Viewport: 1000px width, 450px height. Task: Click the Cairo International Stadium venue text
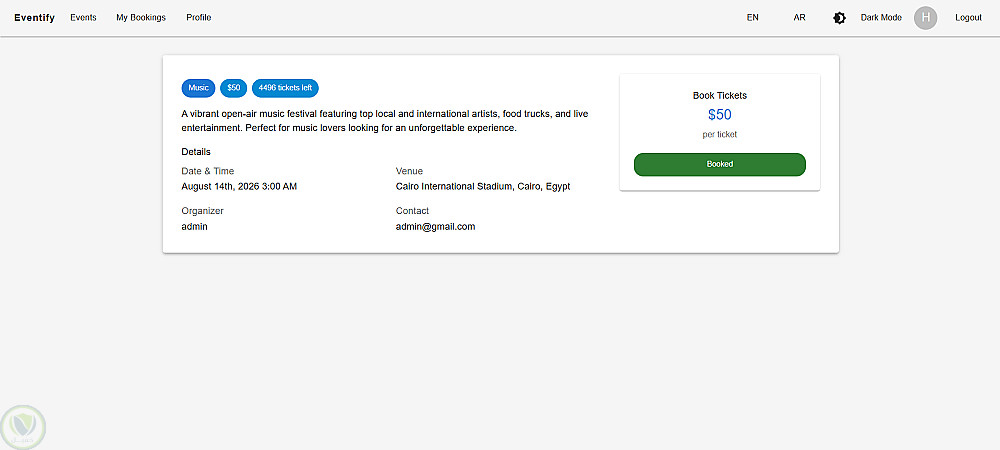point(483,186)
